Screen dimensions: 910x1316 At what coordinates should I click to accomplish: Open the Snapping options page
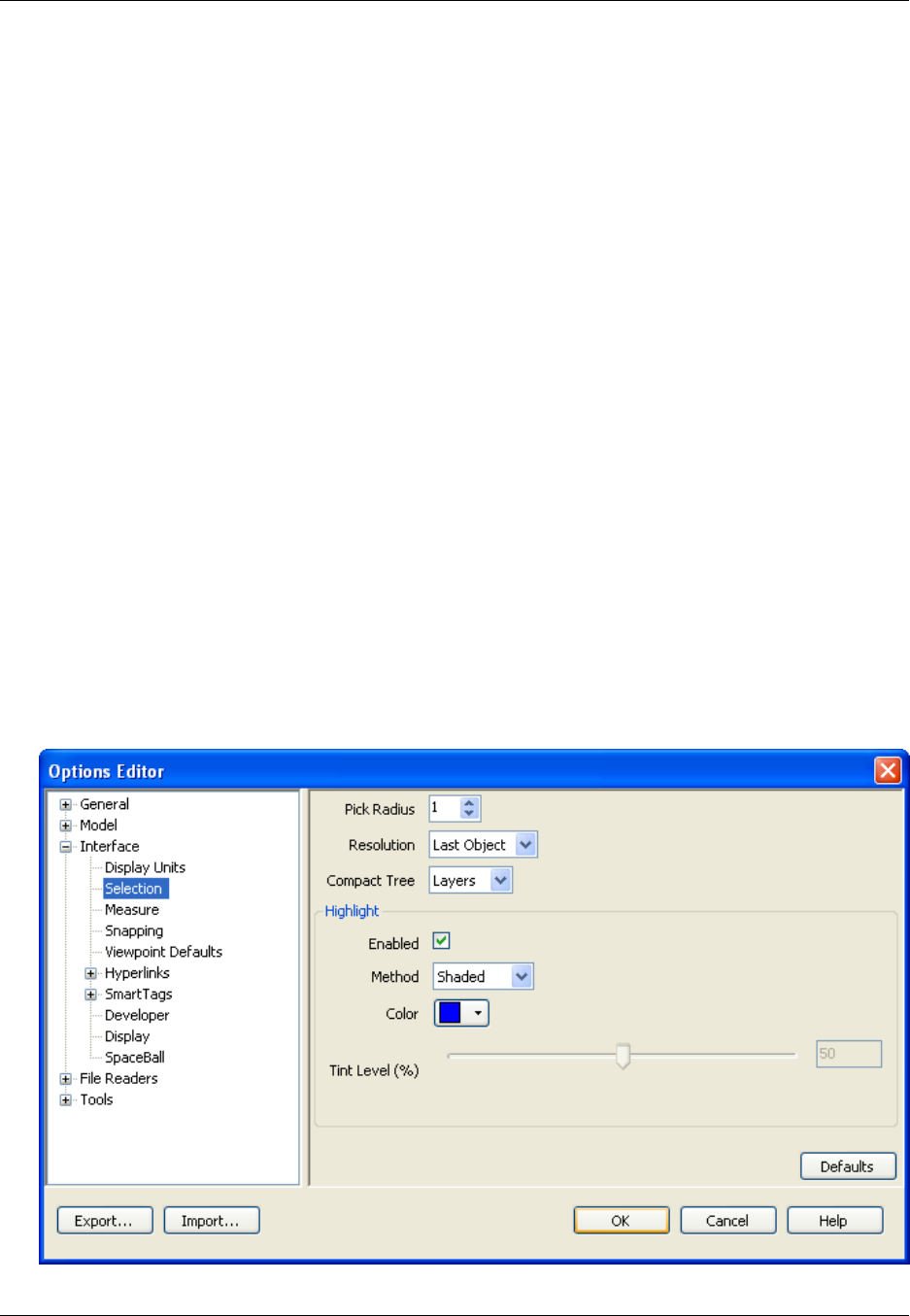pyautogui.click(x=134, y=931)
